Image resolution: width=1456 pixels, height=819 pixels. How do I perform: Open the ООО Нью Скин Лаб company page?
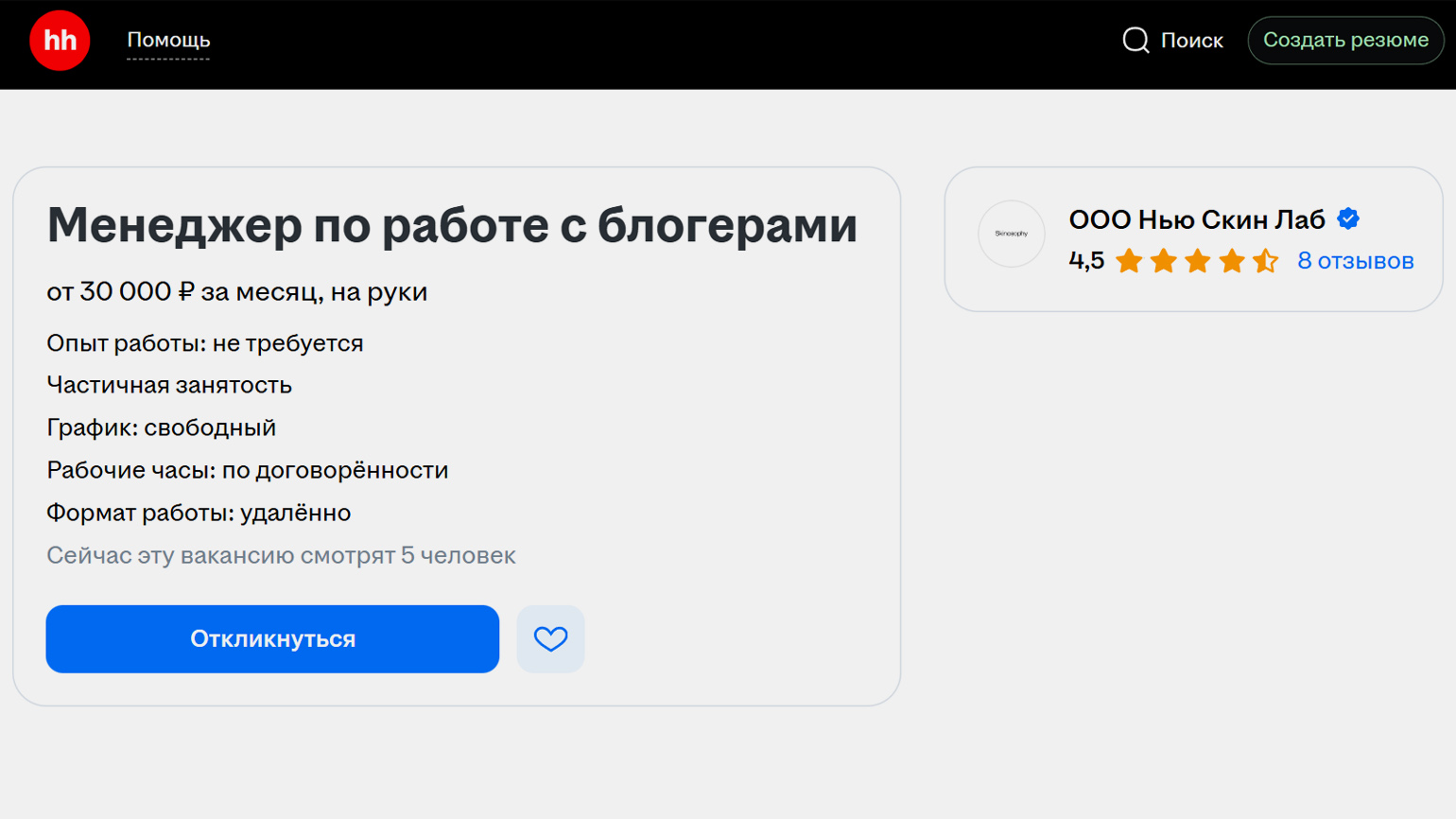click(x=1196, y=219)
